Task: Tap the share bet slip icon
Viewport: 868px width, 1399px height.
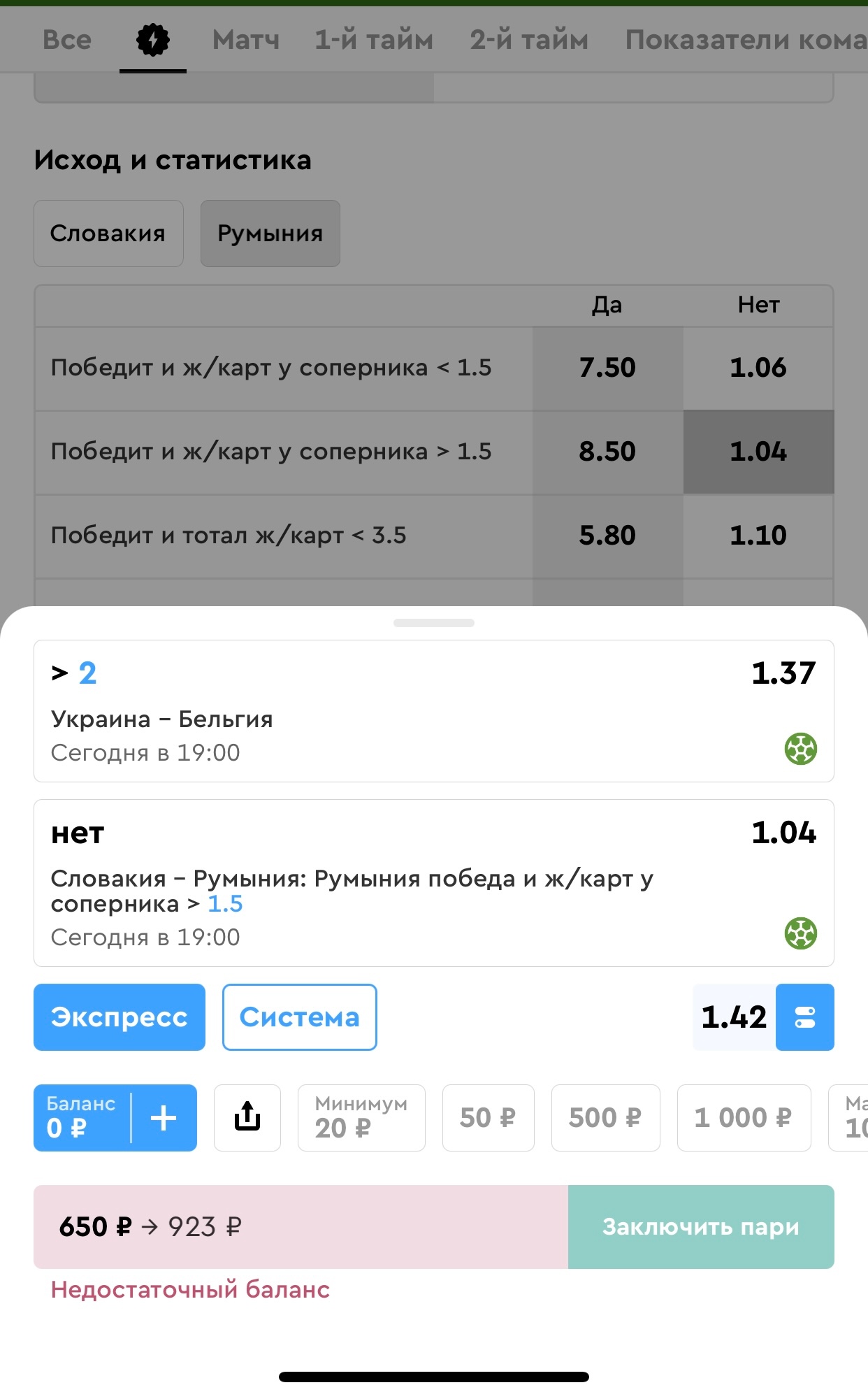Action: point(247,1117)
